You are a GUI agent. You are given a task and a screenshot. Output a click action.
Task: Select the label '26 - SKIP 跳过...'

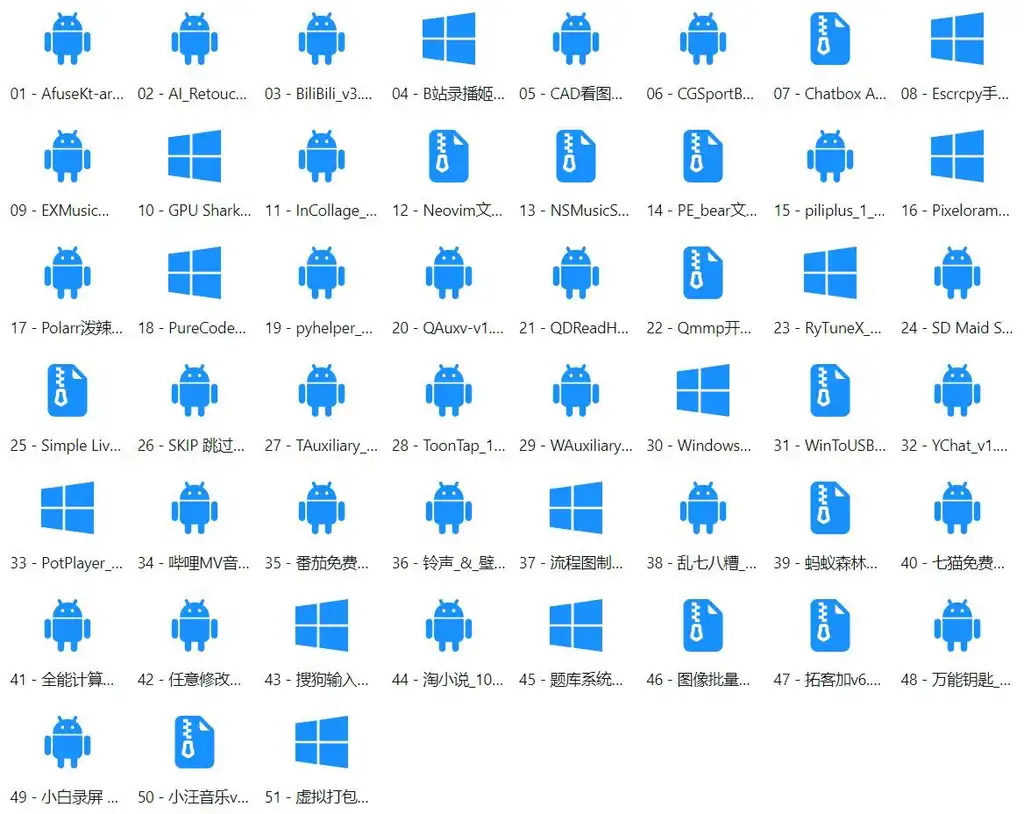click(191, 446)
